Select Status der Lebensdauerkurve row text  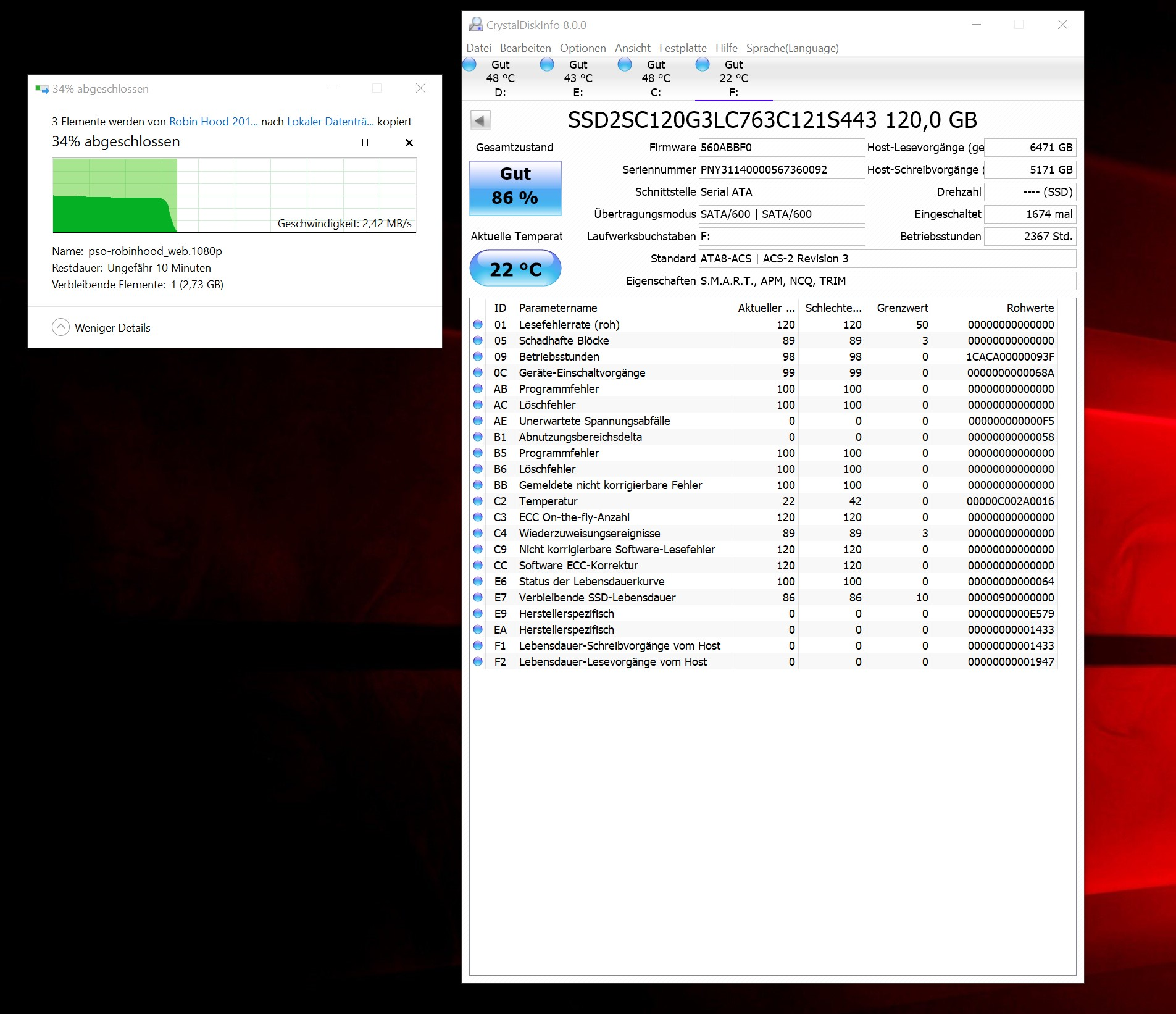(x=591, y=582)
